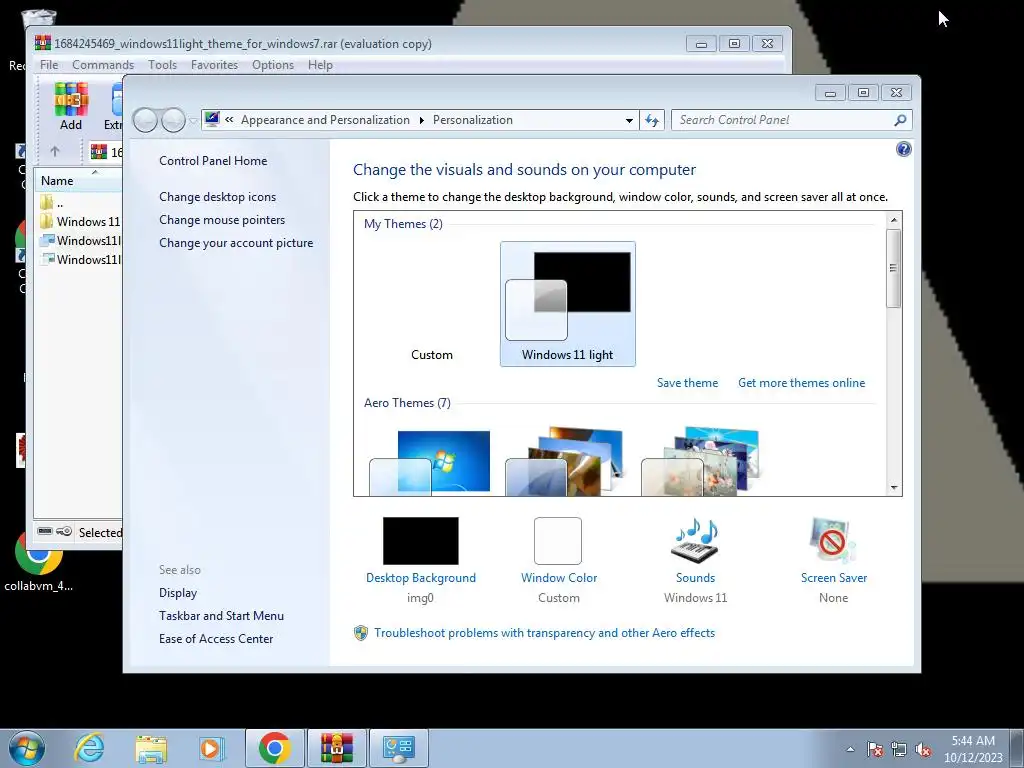Click the Control Panel Back button
Viewport: 1024px width, 768px height.
pos(145,120)
